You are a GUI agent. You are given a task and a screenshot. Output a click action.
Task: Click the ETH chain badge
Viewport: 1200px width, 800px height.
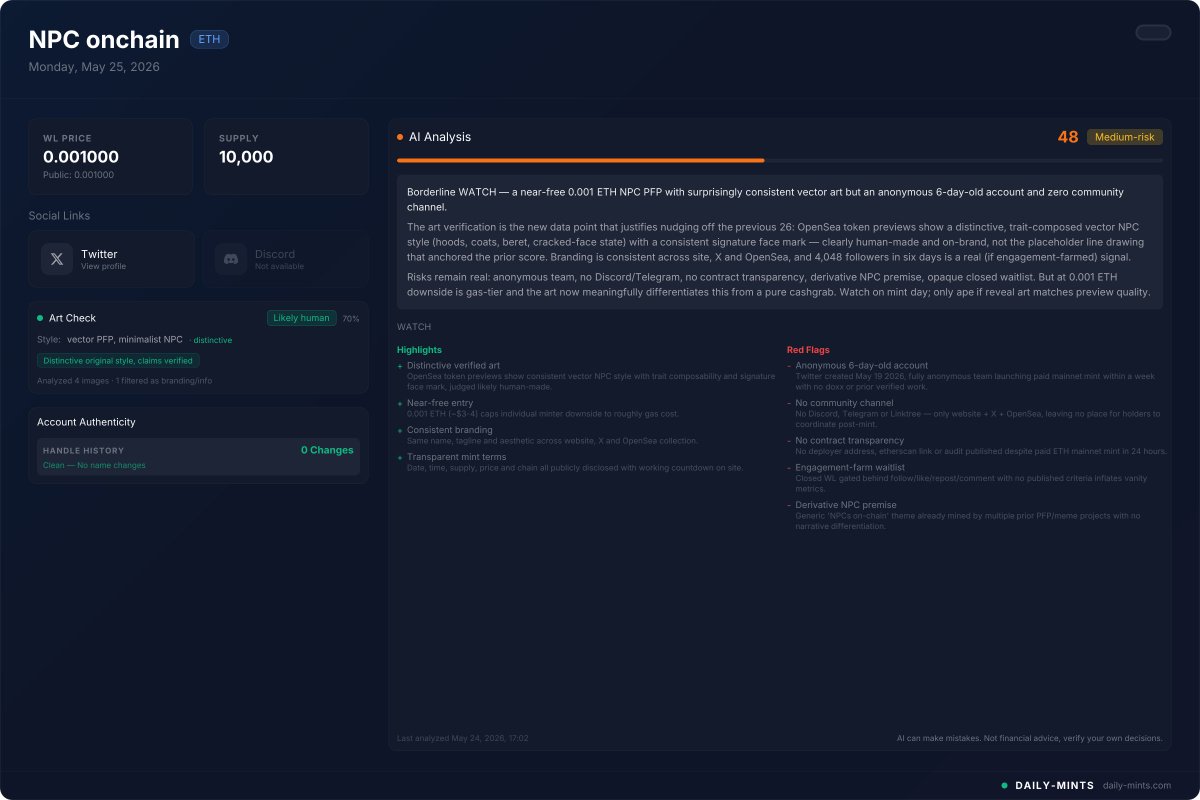pos(209,40)
